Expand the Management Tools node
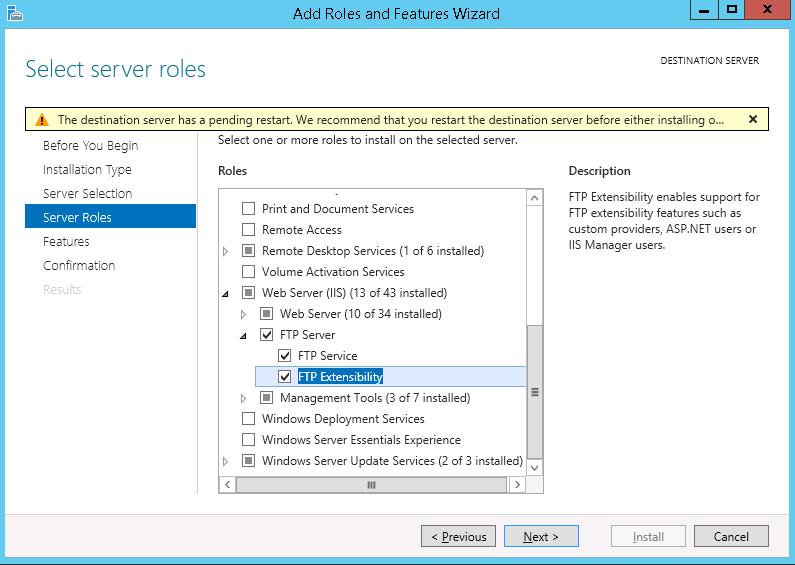Viewport: 795px width, 565px height. point(244,398)
